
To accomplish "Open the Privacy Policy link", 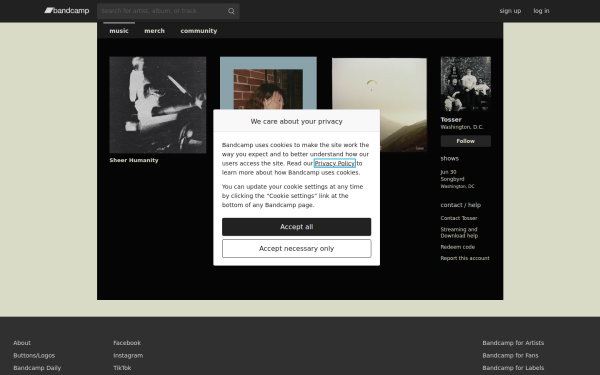I will [x=335, y=163].
